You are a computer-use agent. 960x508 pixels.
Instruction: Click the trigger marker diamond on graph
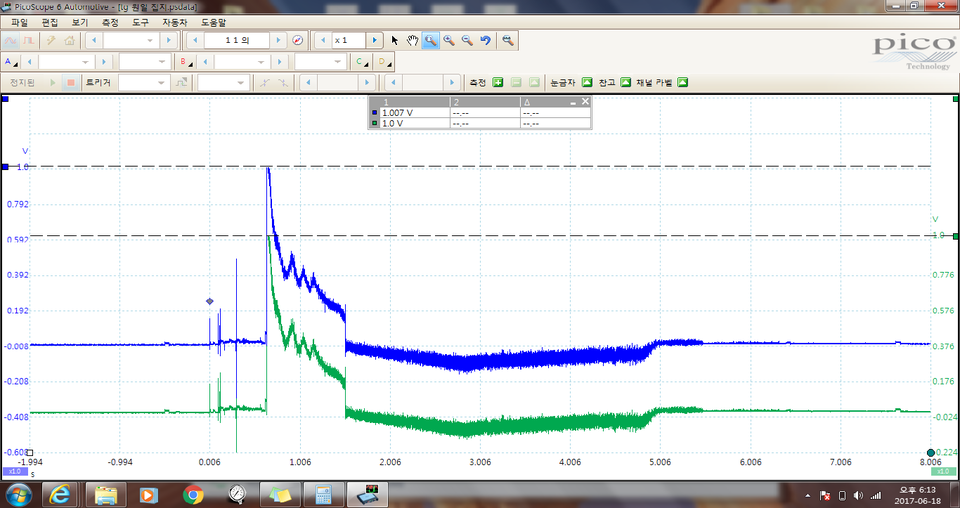pos(209,301)
